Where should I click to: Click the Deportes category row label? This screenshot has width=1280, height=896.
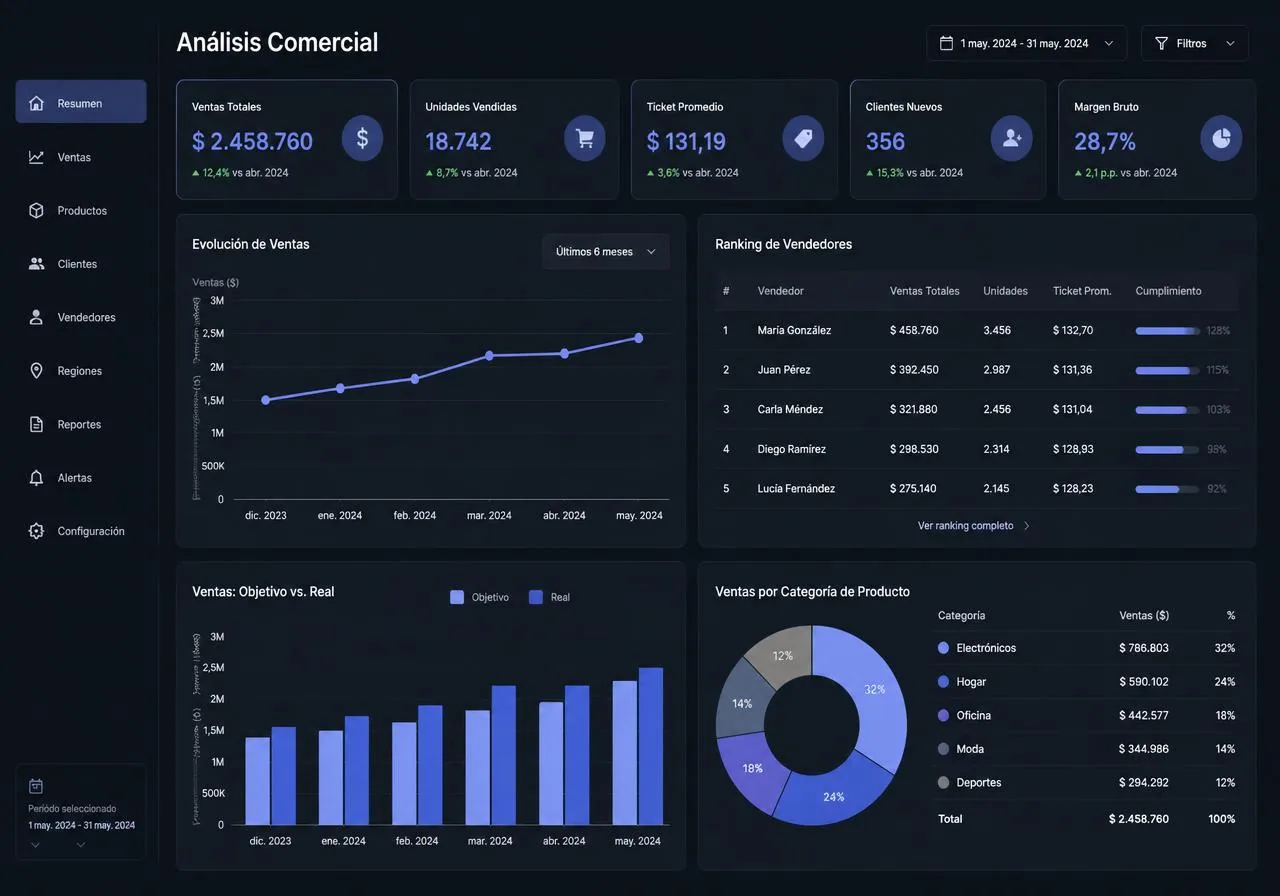click(x=979, y=782)
